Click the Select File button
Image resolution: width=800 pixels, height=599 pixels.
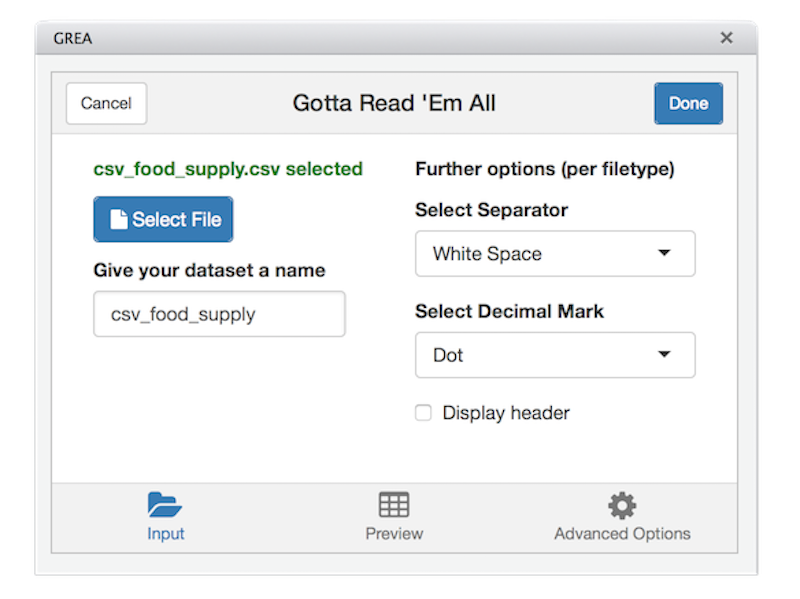click(x=163, y=219)
